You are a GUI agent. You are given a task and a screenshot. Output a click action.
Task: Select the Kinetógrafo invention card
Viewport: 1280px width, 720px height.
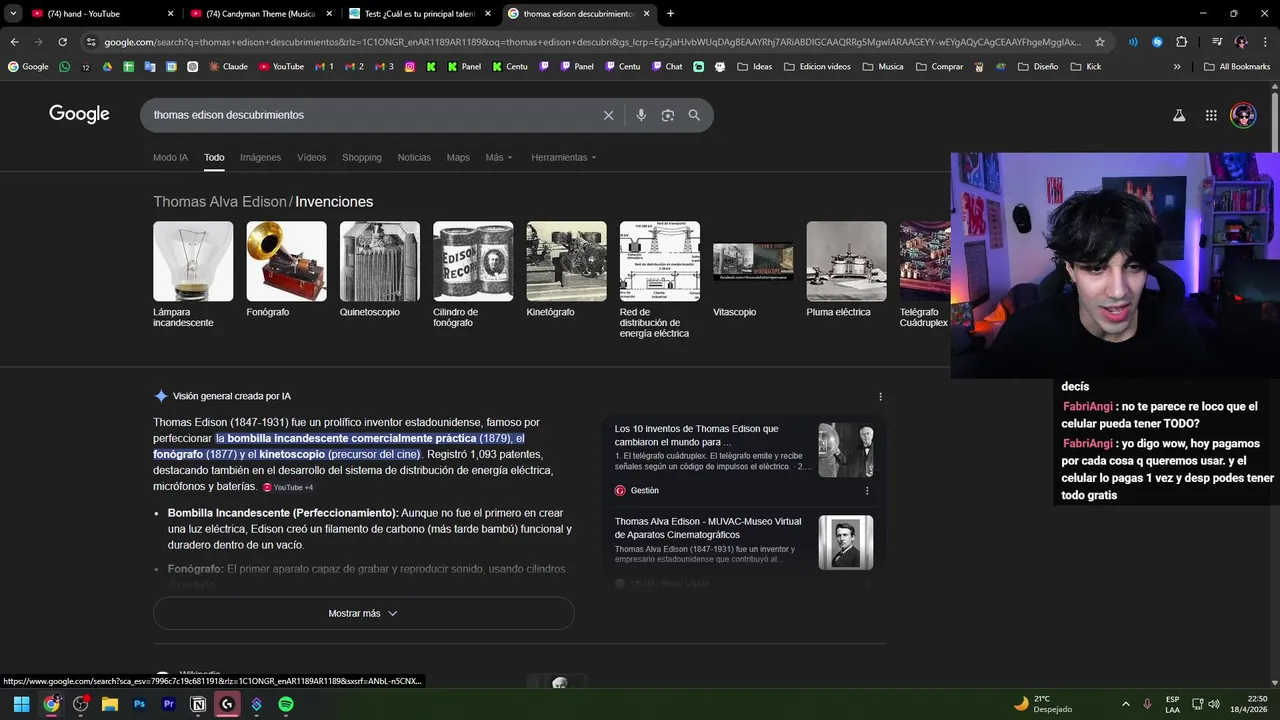[566, 270]
